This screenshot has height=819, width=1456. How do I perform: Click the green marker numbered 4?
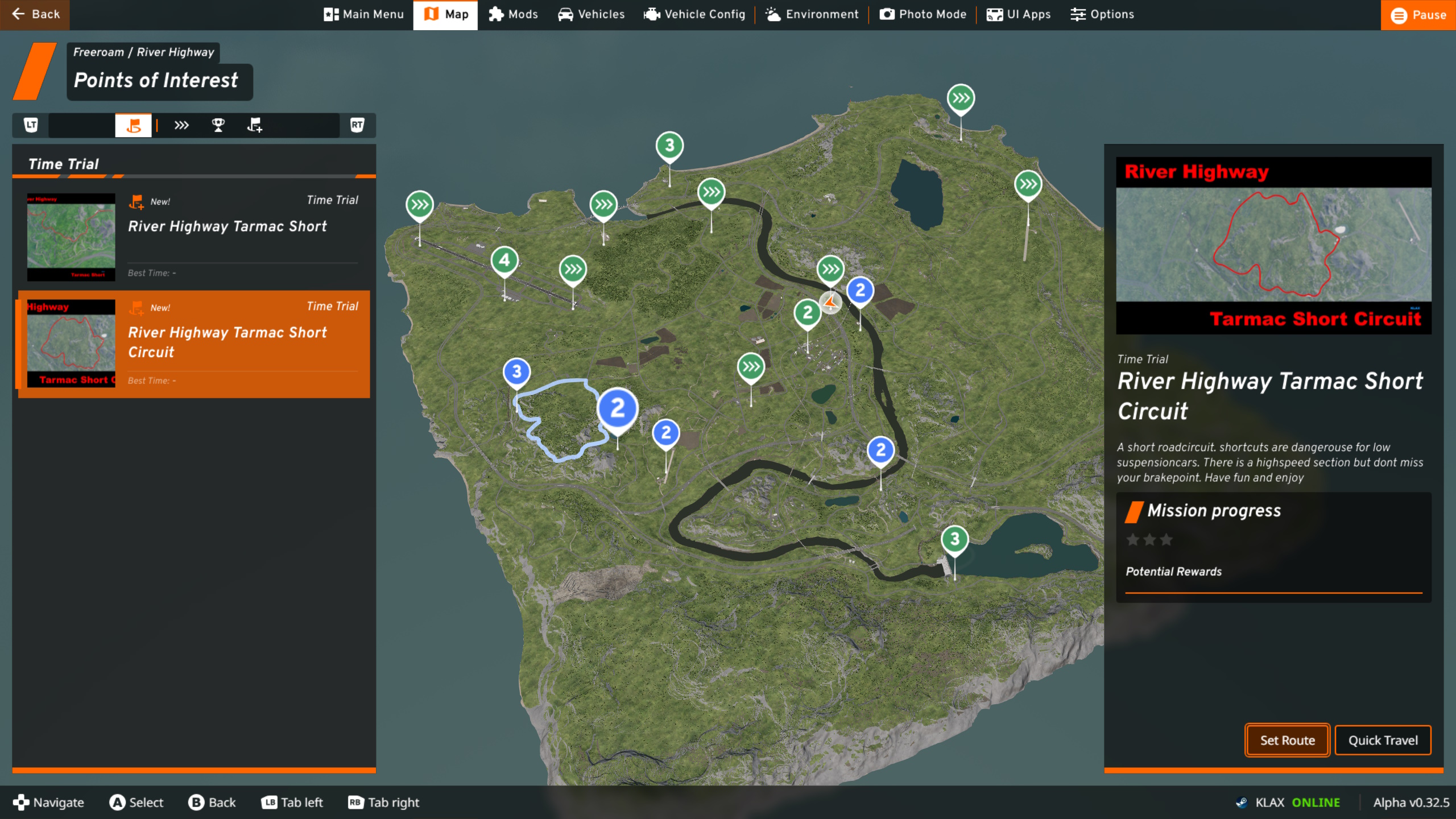coord(504,260)
